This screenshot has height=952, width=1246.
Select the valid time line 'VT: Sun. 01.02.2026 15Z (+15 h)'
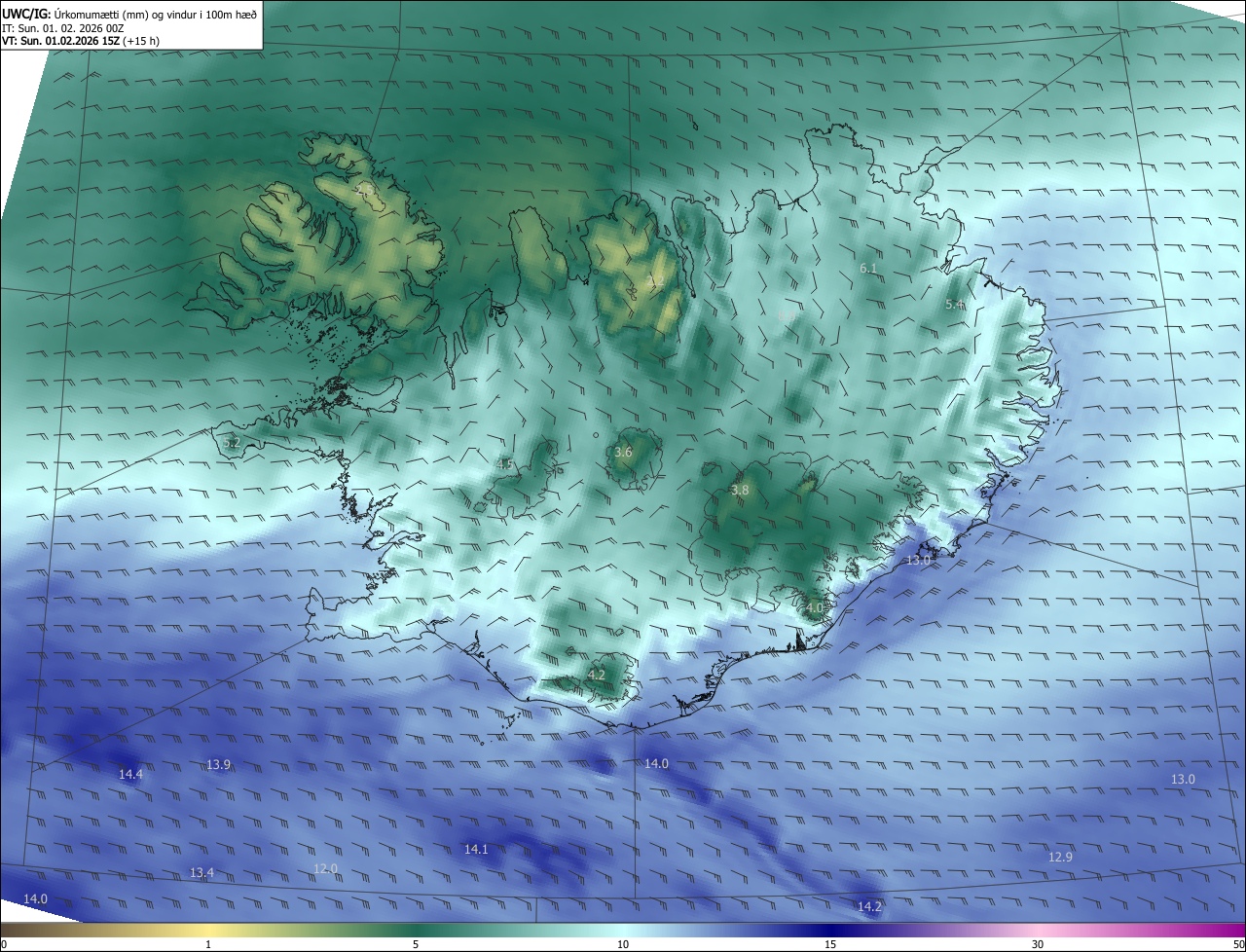81,41
